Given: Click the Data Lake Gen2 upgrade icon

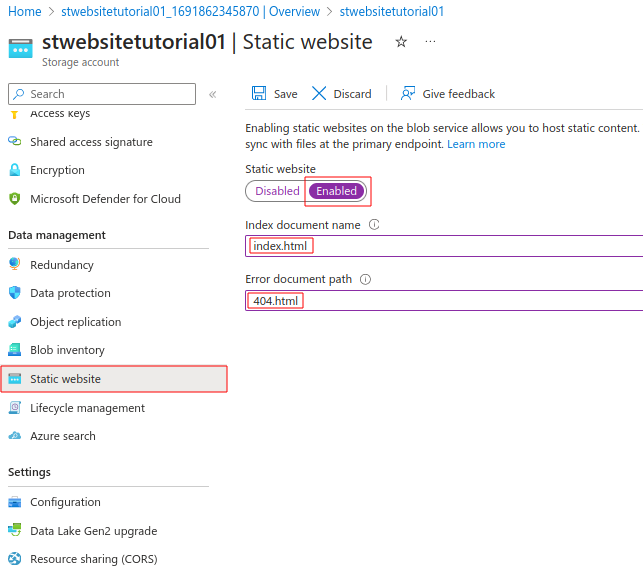Looking at the screenshot, I should point(15,530).
